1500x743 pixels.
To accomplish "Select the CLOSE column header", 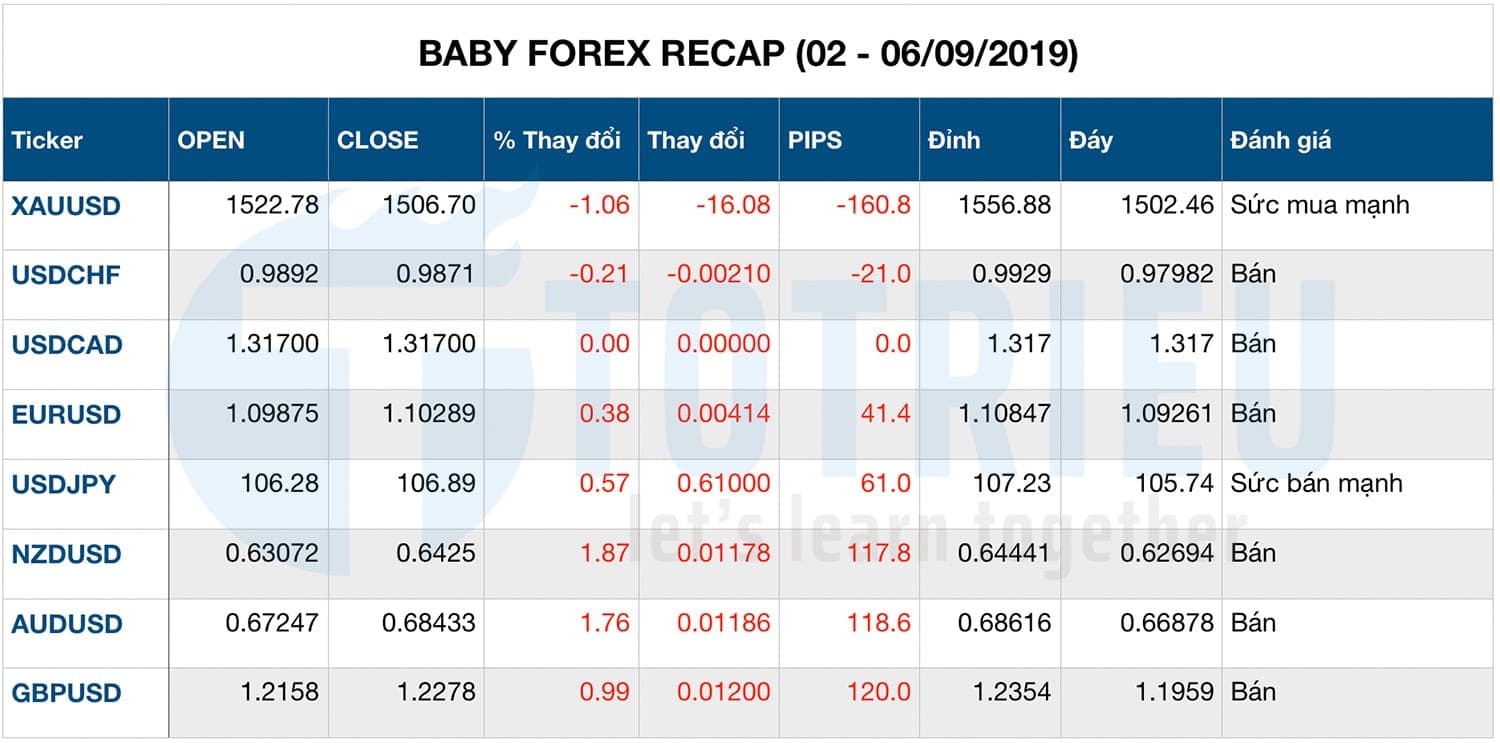I will click(x=377, y=140).
